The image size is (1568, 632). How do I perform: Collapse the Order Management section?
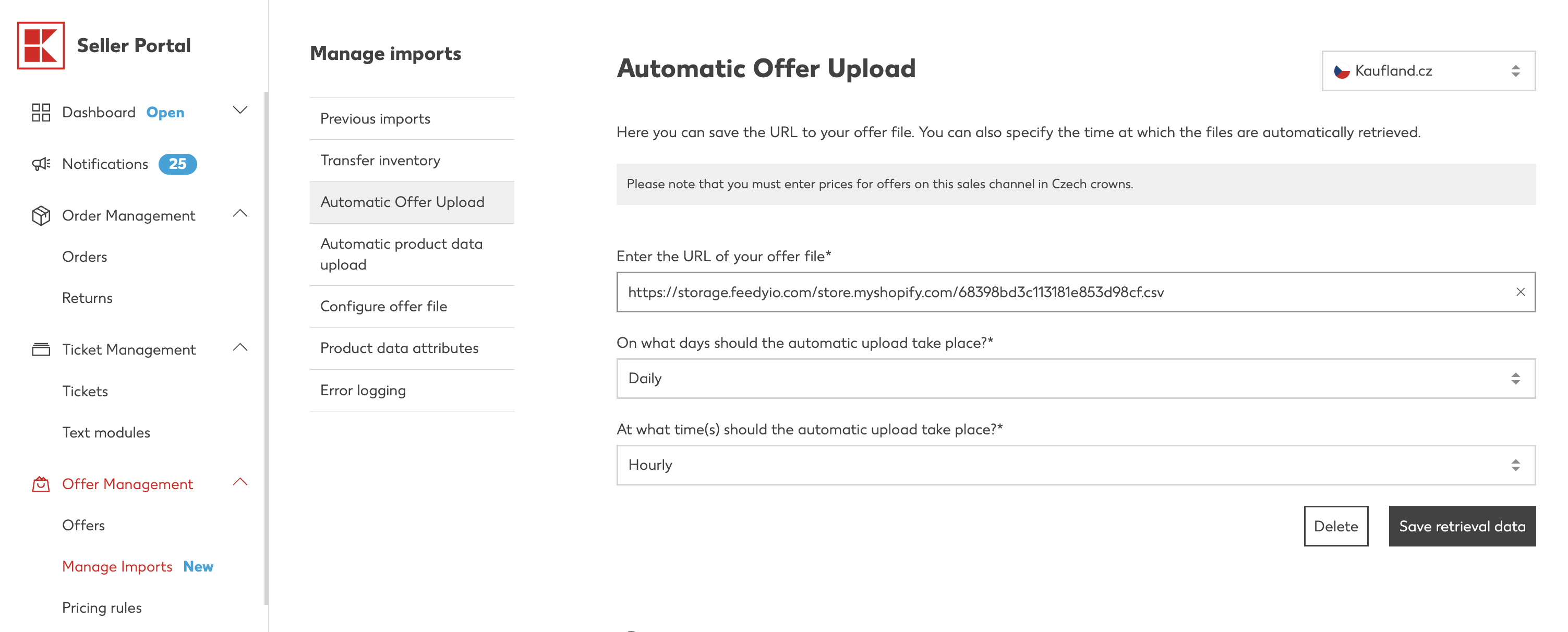(x=240, y=213)
